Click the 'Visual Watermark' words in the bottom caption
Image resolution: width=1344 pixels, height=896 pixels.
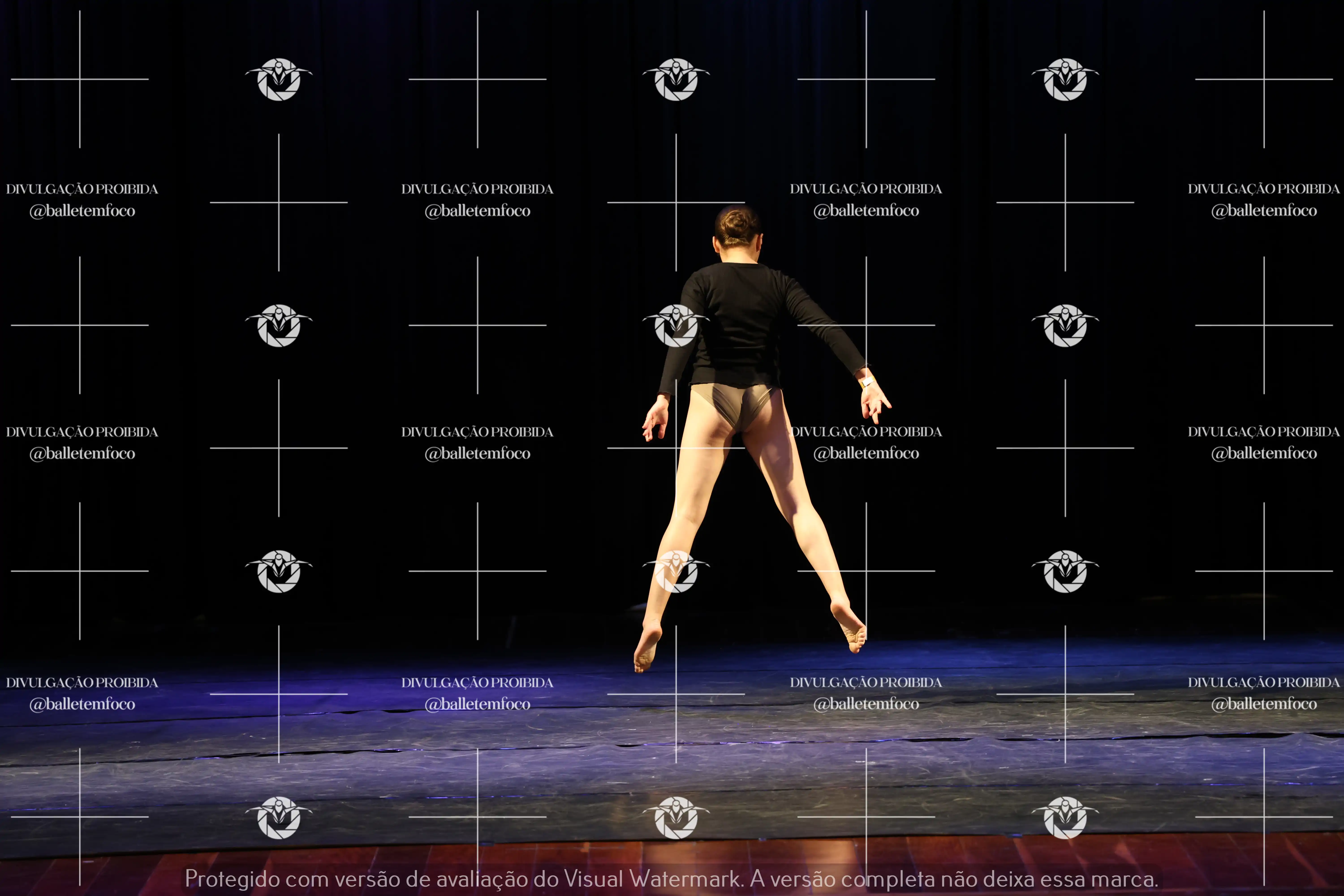click(652, 879)
